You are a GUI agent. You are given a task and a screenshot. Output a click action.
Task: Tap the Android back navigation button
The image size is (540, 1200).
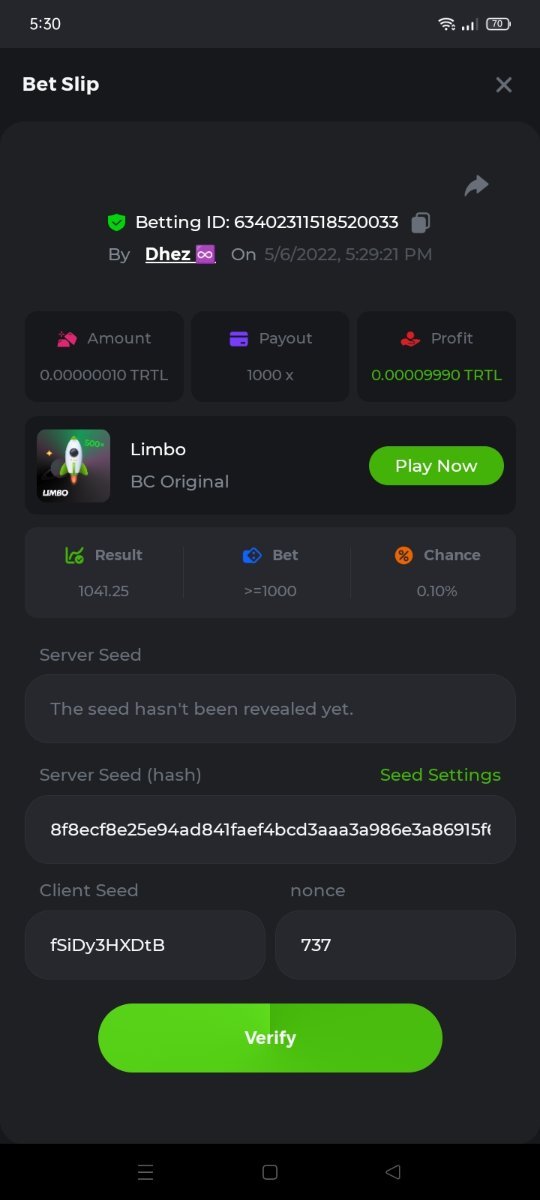tap(393, 1172)
